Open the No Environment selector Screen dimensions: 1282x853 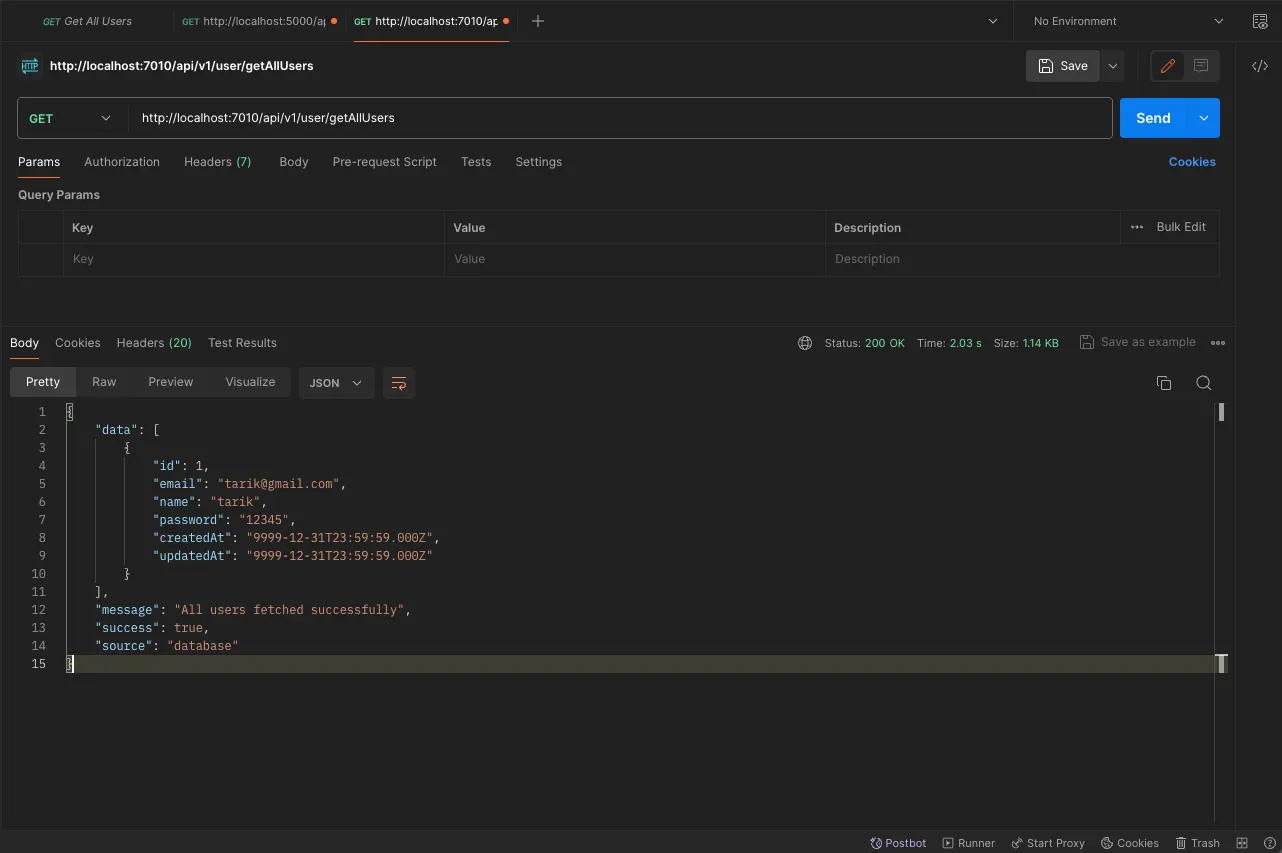[1127, 21]
